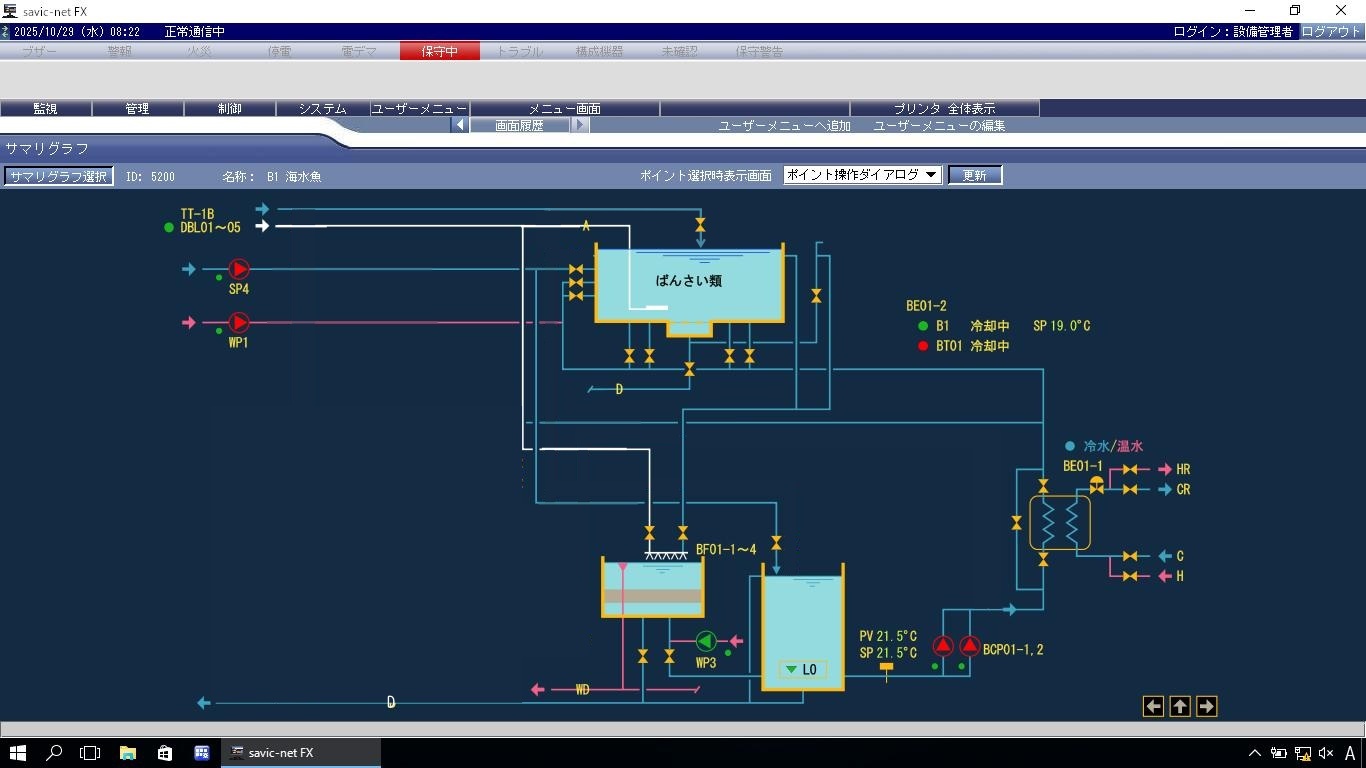Click the サマリグラフ選択 button
Viewport: 1366px width, 768px height.
[58, 176]
